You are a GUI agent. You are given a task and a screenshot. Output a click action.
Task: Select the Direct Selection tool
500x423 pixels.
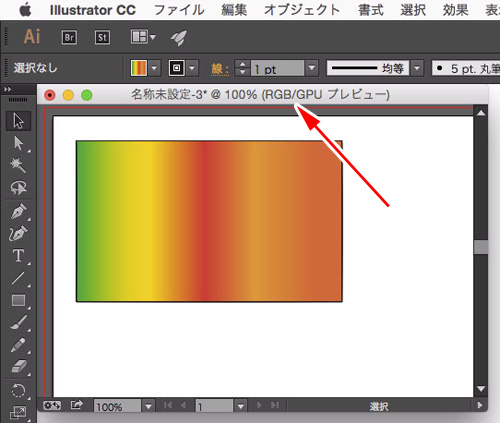click(x=18, y=143)
